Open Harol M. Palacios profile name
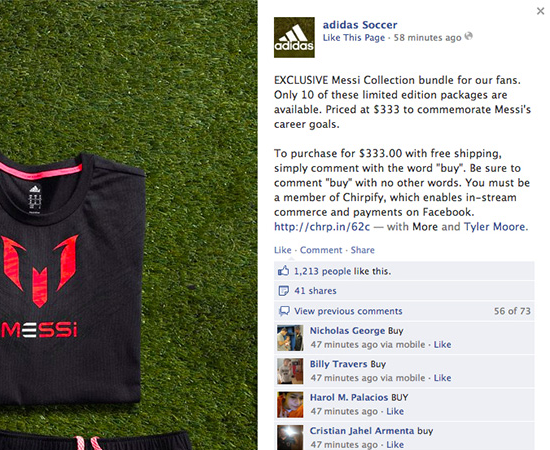The width and height of the screenshot is (550, 450). (349, 397)
